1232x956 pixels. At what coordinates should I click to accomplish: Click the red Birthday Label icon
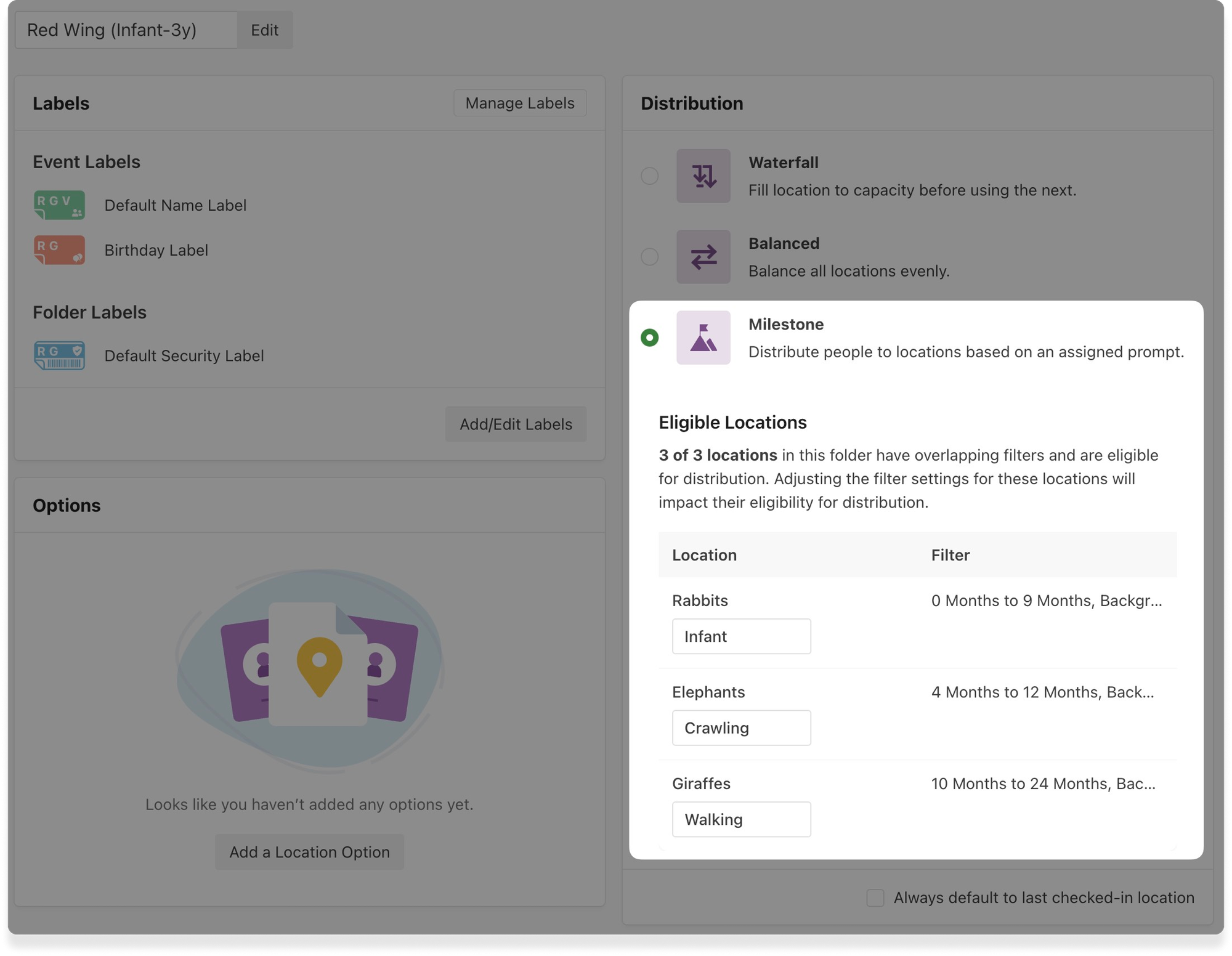59,250
